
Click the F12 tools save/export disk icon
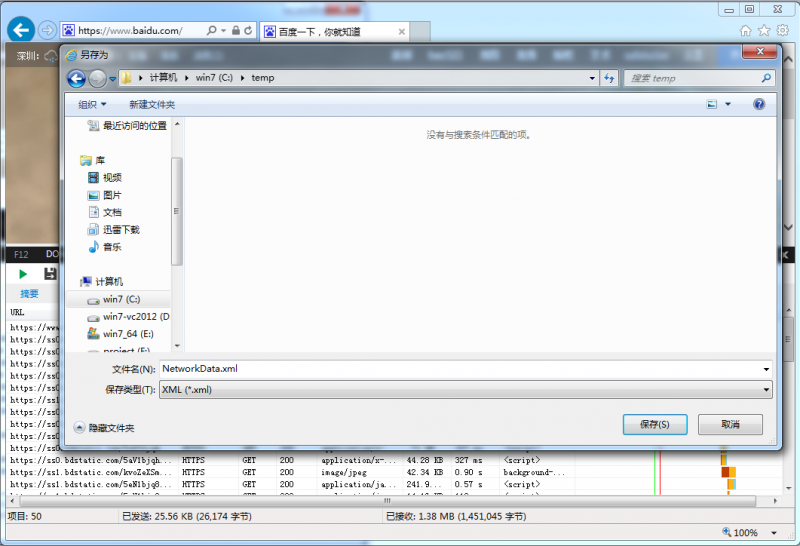[x=49, y=274]
